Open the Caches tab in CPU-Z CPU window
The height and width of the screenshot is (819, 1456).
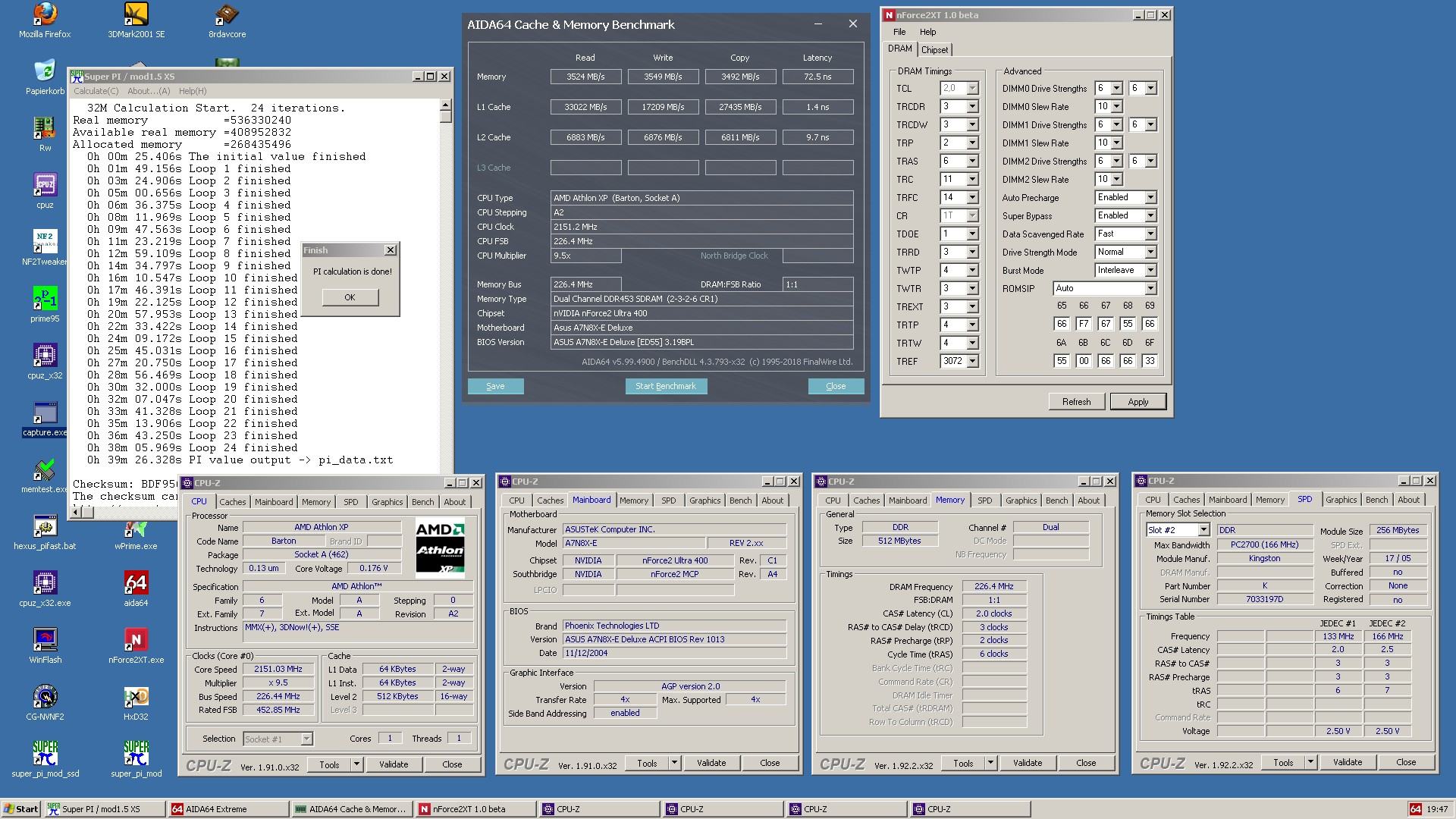click(x=232, y=502)
